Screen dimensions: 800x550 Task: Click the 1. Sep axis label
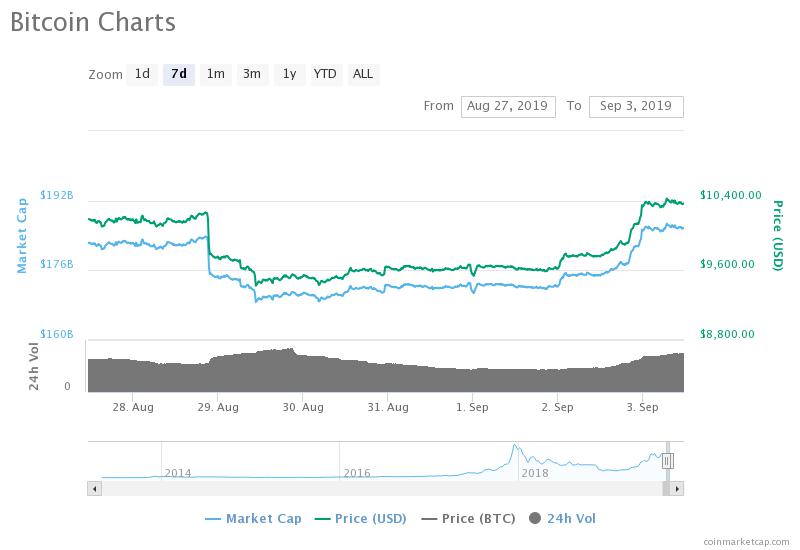click(x=472, y=407)
